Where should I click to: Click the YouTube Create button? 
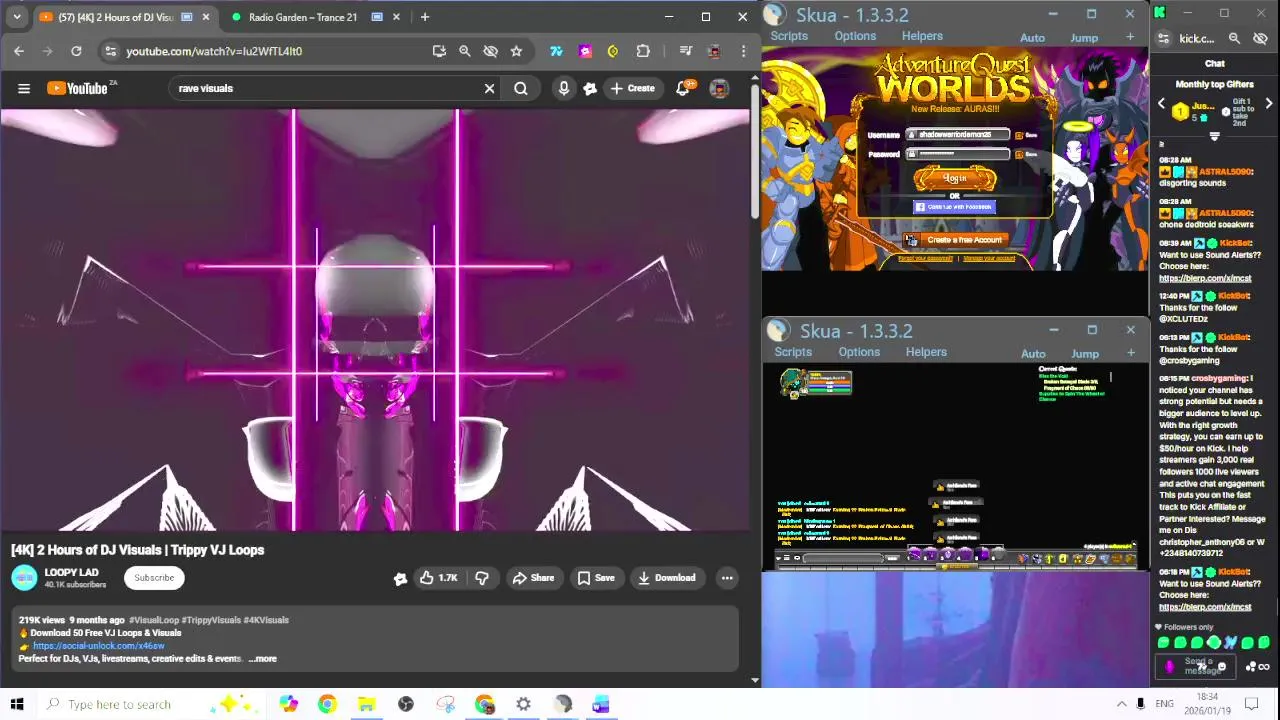point(632,88)
